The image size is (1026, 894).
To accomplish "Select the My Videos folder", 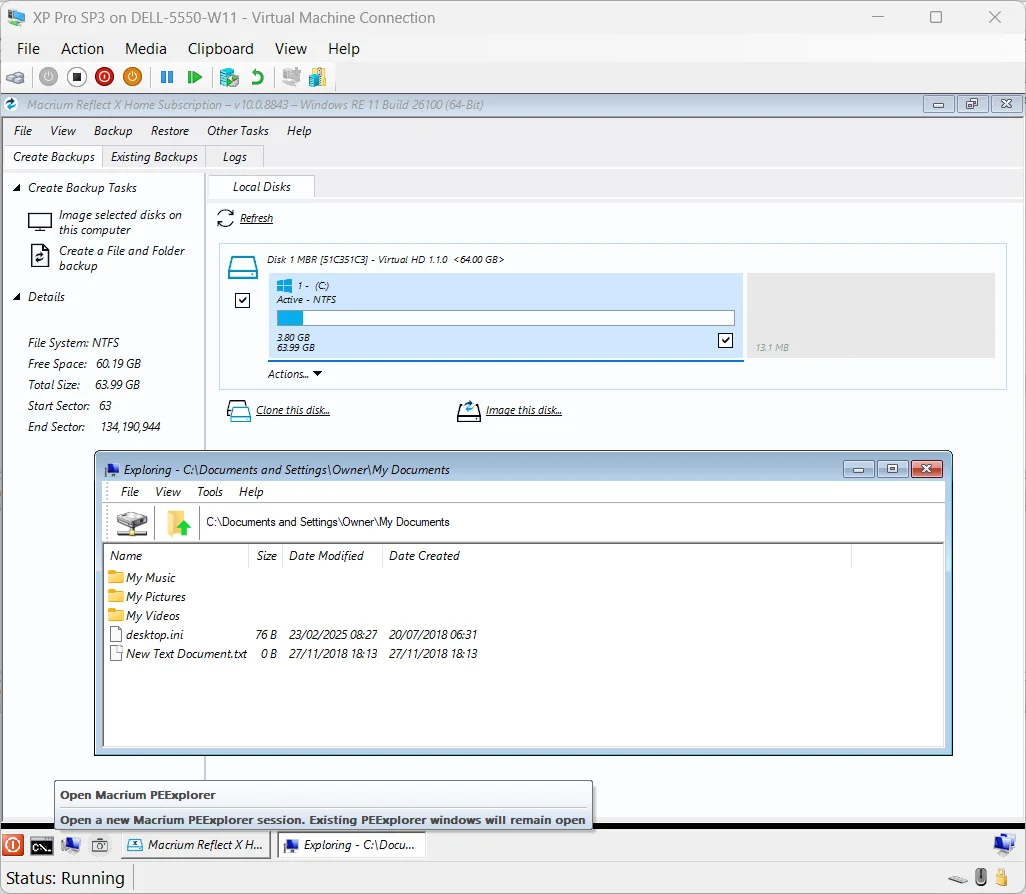I will tap(144, 616).
